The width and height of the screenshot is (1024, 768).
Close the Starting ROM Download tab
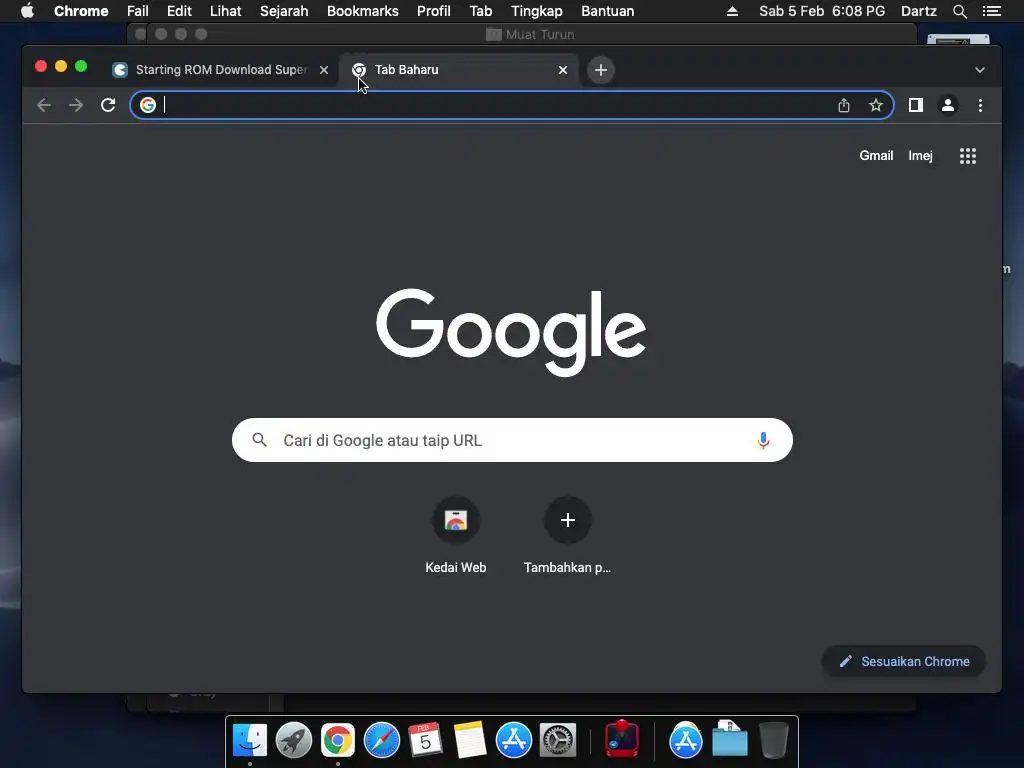pyautogui.click(x=324, y=70)
